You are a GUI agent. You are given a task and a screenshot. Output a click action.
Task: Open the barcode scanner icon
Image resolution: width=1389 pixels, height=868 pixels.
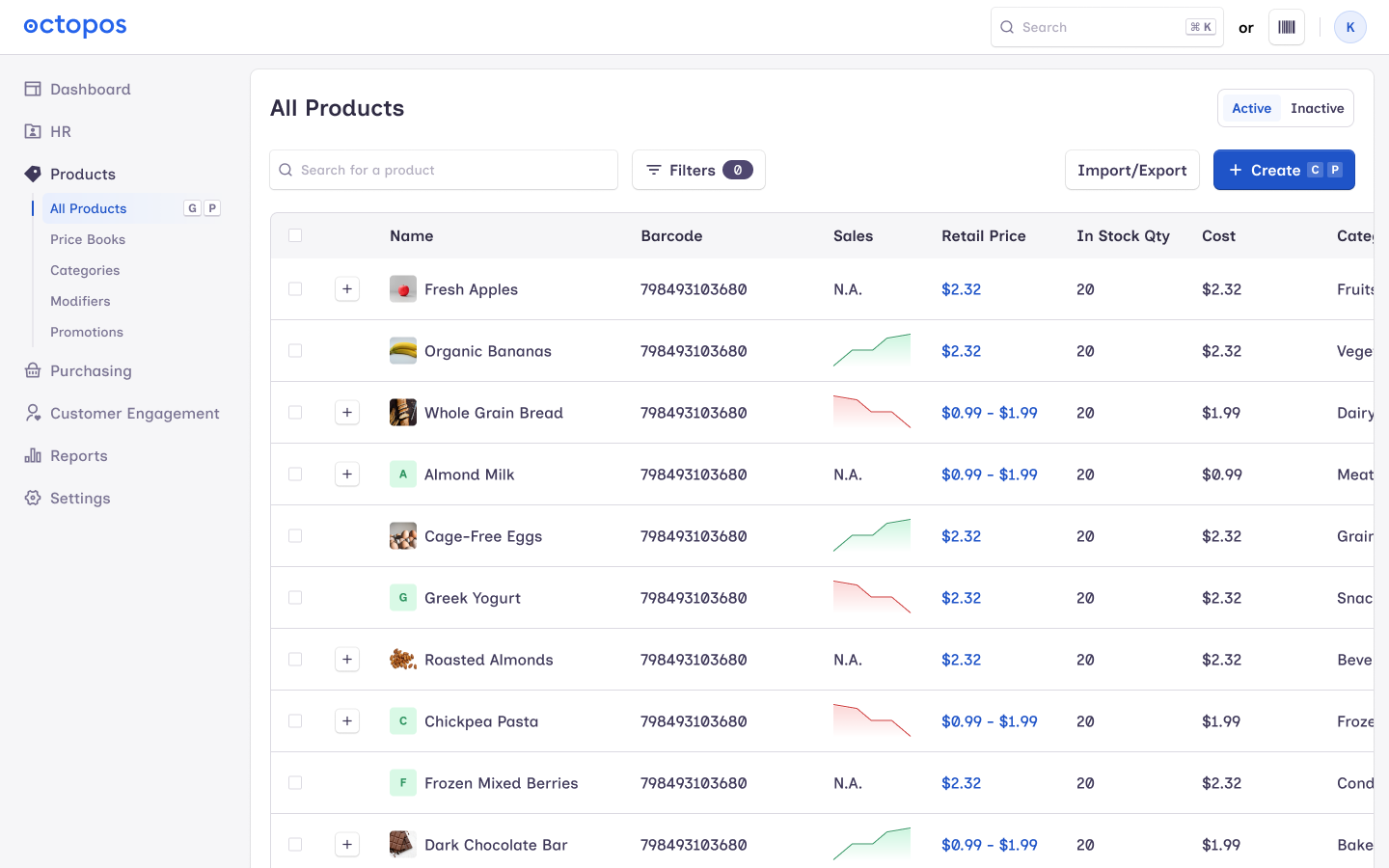coord(1287,27)
